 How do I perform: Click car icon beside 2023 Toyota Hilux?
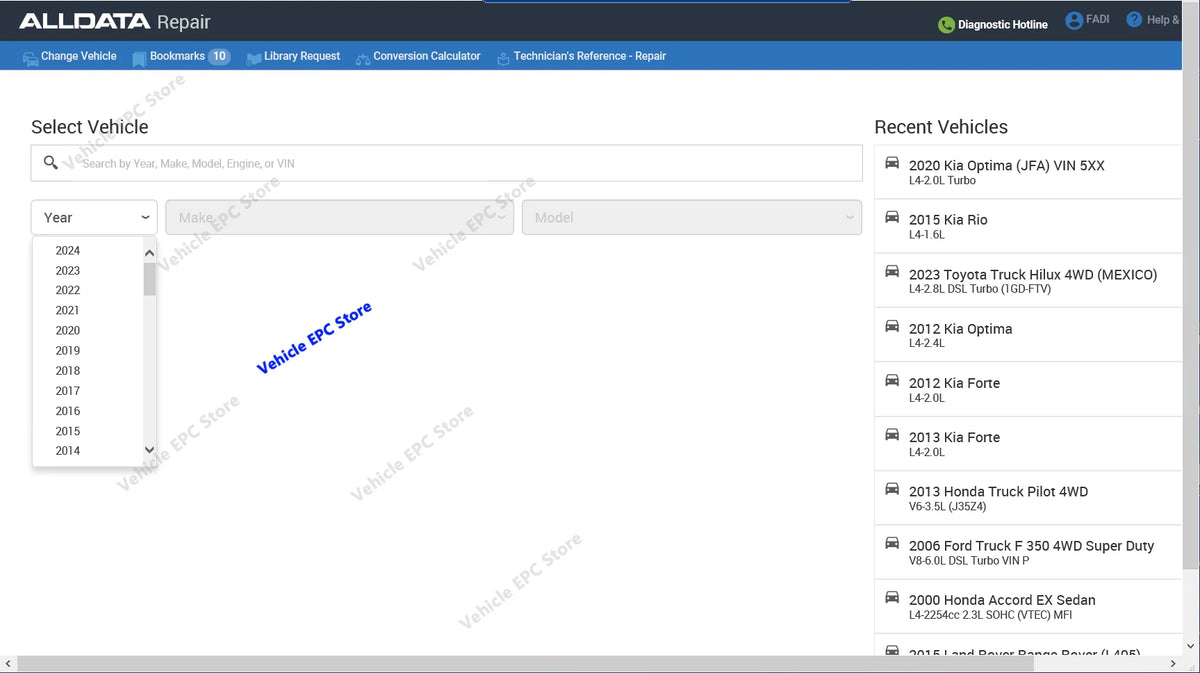pyautogui.click(x=892, y=271)
